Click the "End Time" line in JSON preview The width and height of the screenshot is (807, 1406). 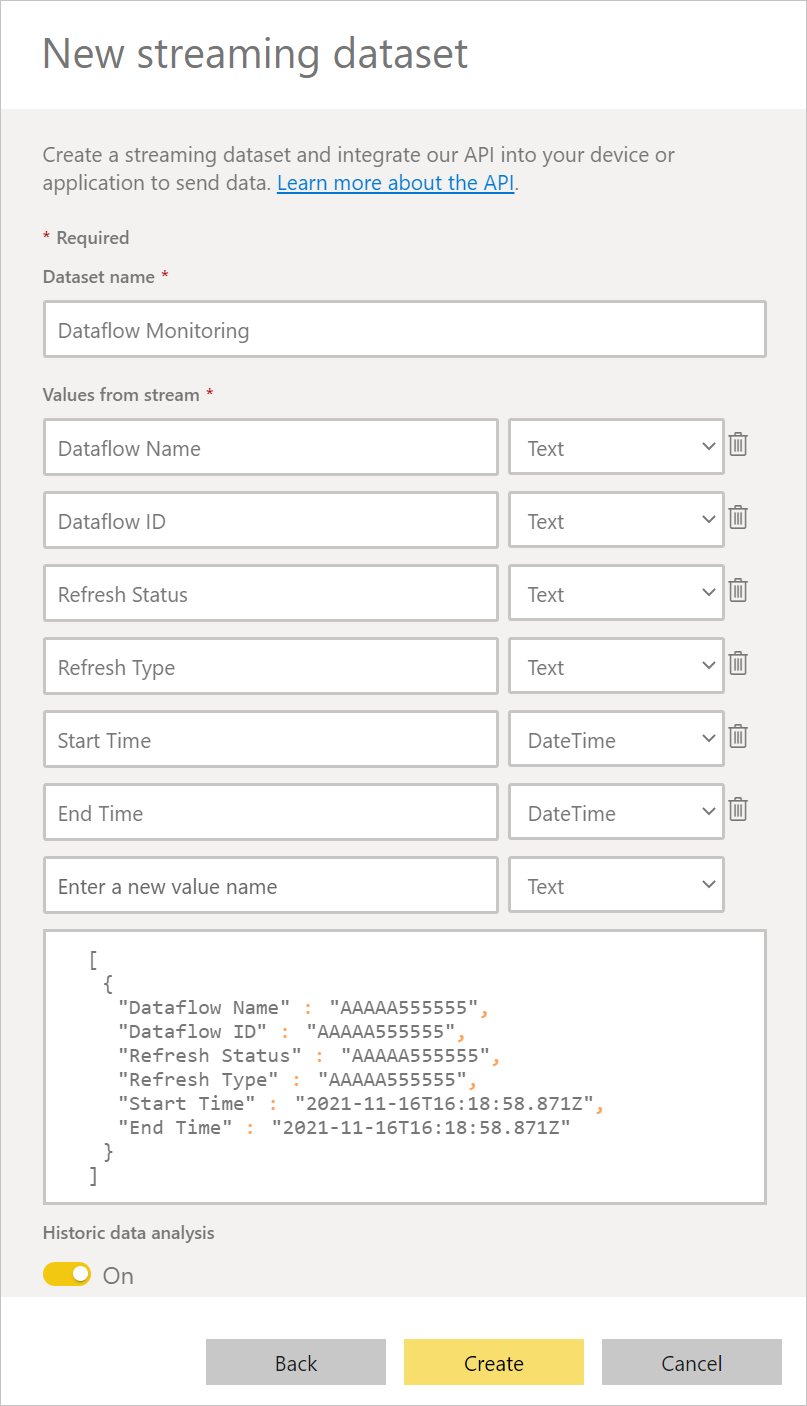tap(344, 1128)
